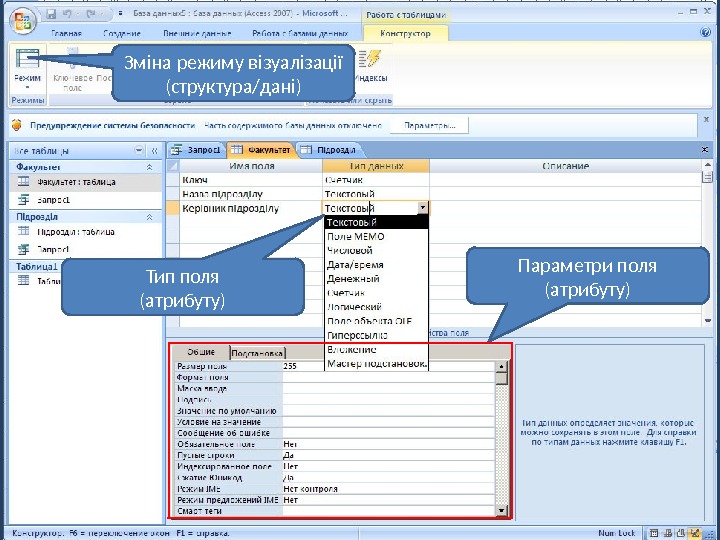Switch to PivotTable view from status bar
The width and height of the screenshot is (720, 540).
pyautogui.click(x=668, y=533)
